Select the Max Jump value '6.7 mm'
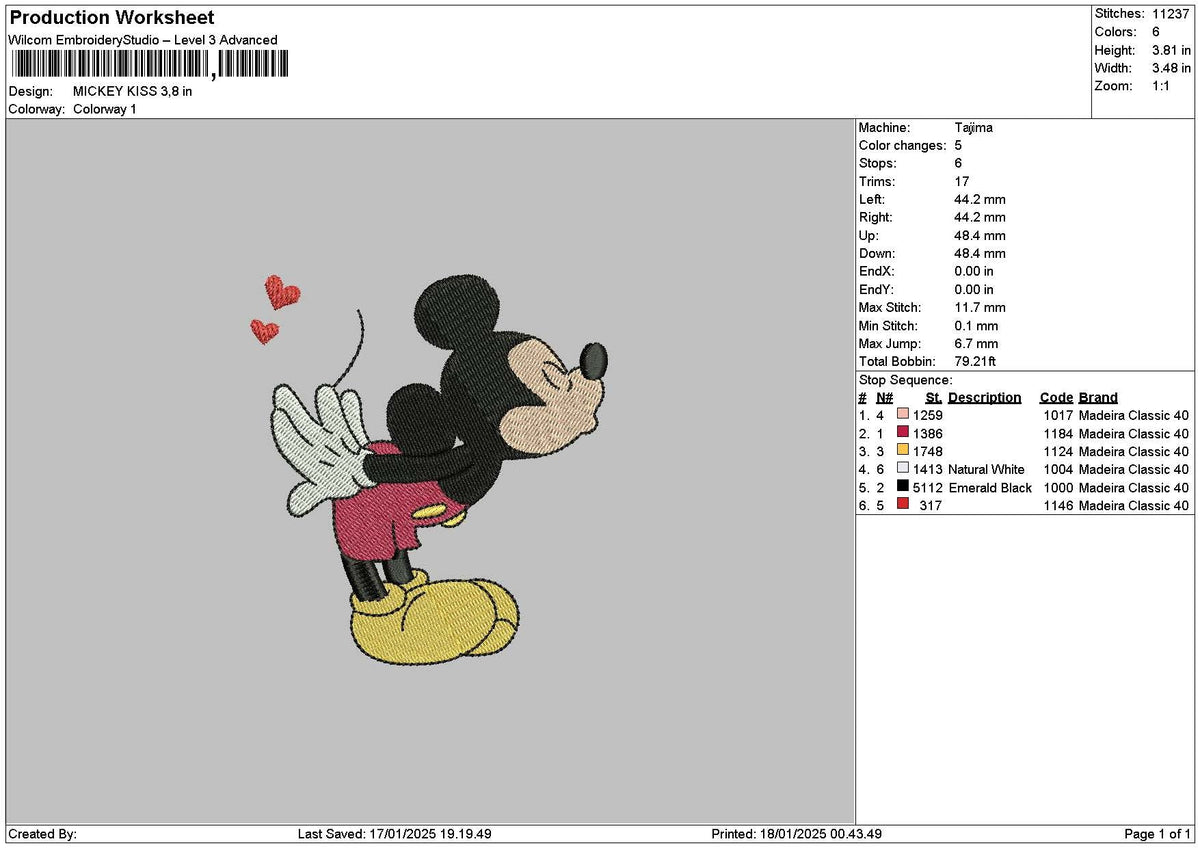Image resolution: width=1200 pixels, height=848 pixels. coord(976,344)
